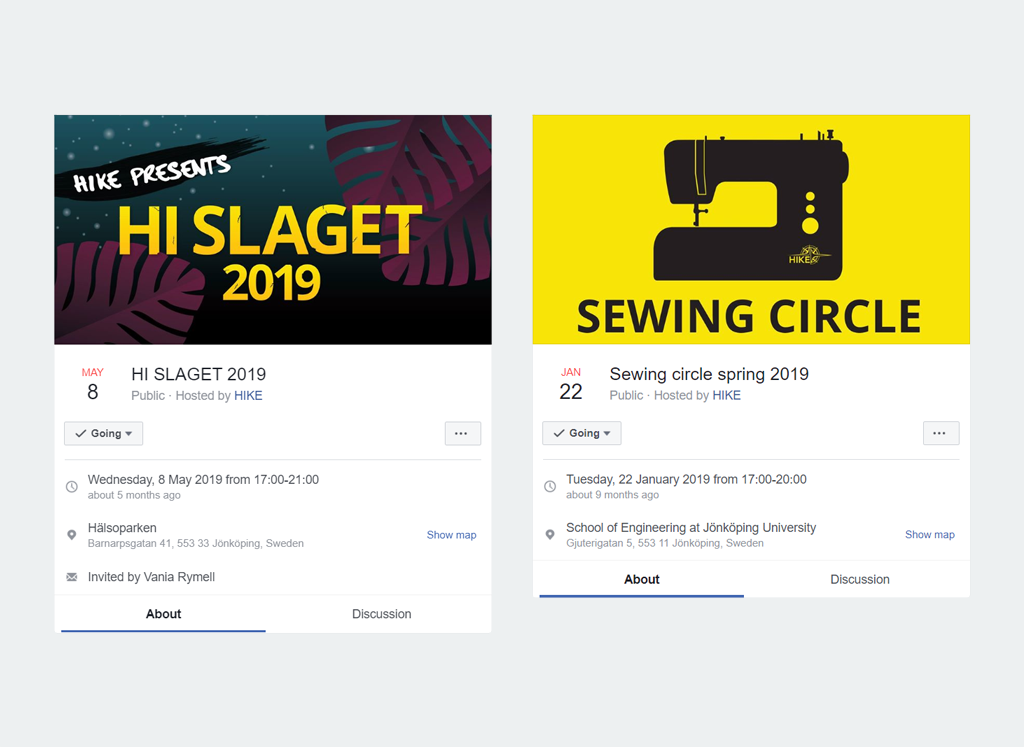
Task: Switch to Discussion tab in Sewing circle event
Action: point(859,579)
